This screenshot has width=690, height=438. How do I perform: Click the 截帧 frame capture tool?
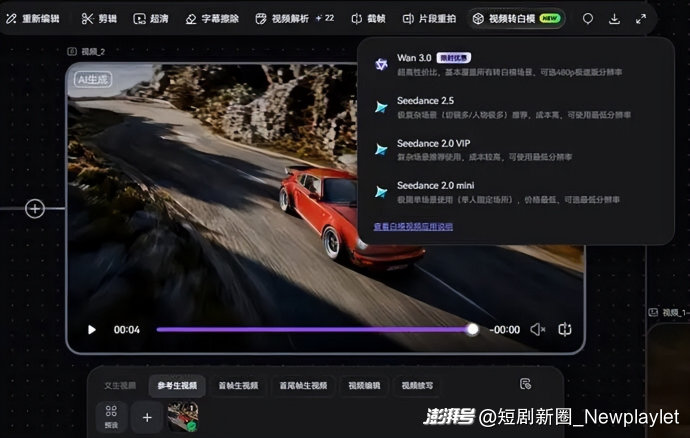click(368, 18)
